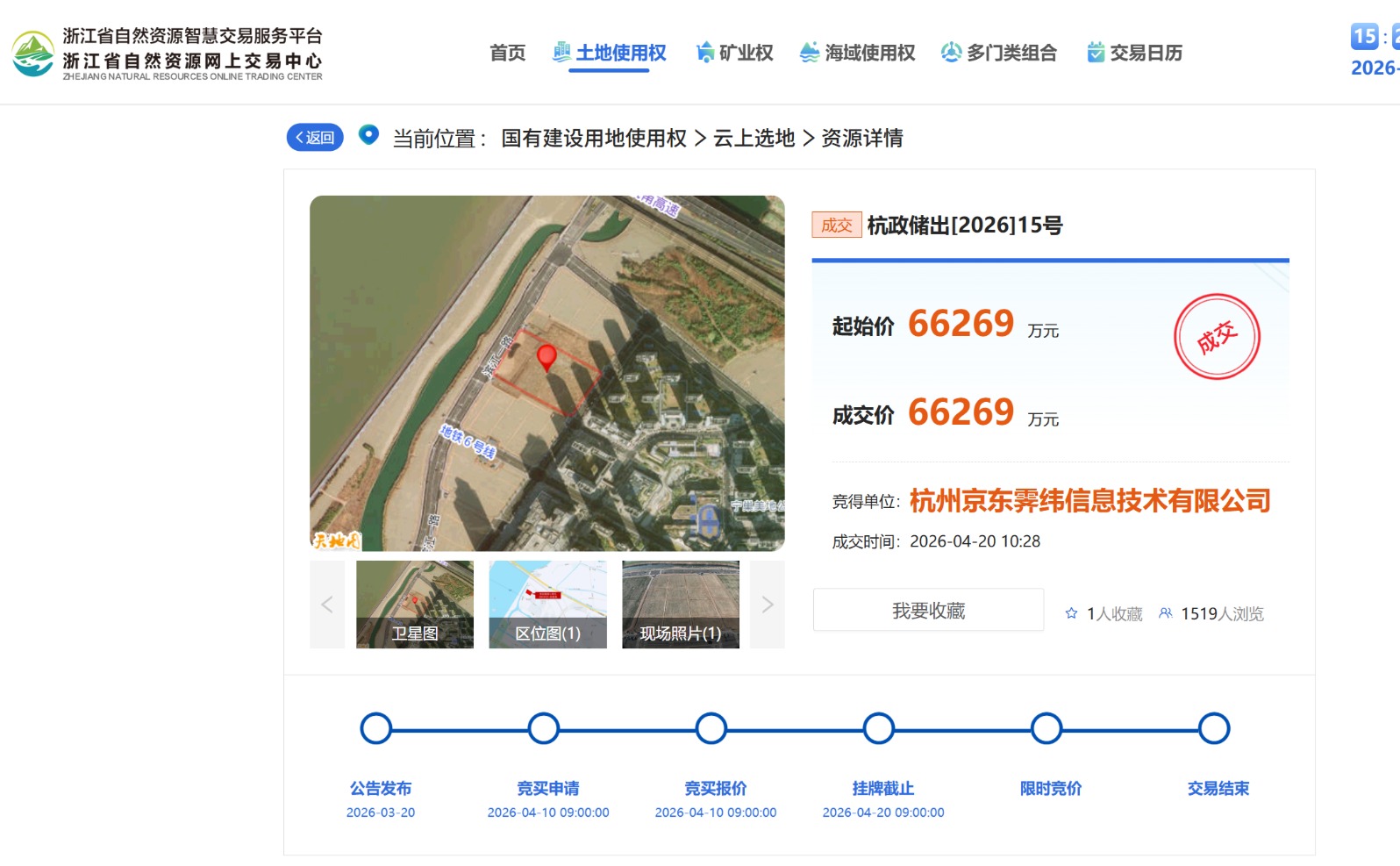This screenshot has width=1400, height=866.
Task: Open the 首页 home menu item
Action: pos(507,53)
